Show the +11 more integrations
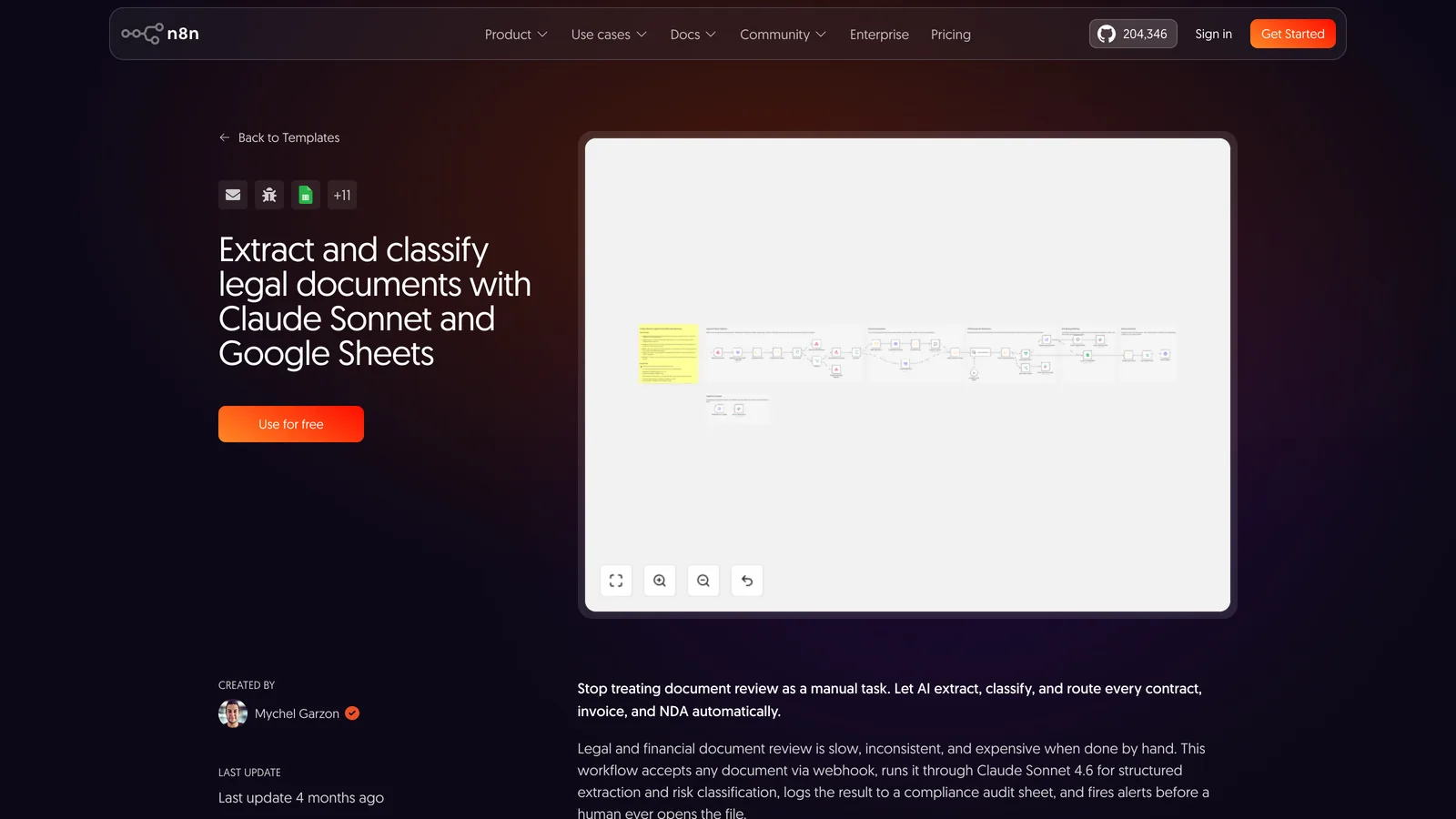Screen dimensions: 1456x819 pos(342,195)
